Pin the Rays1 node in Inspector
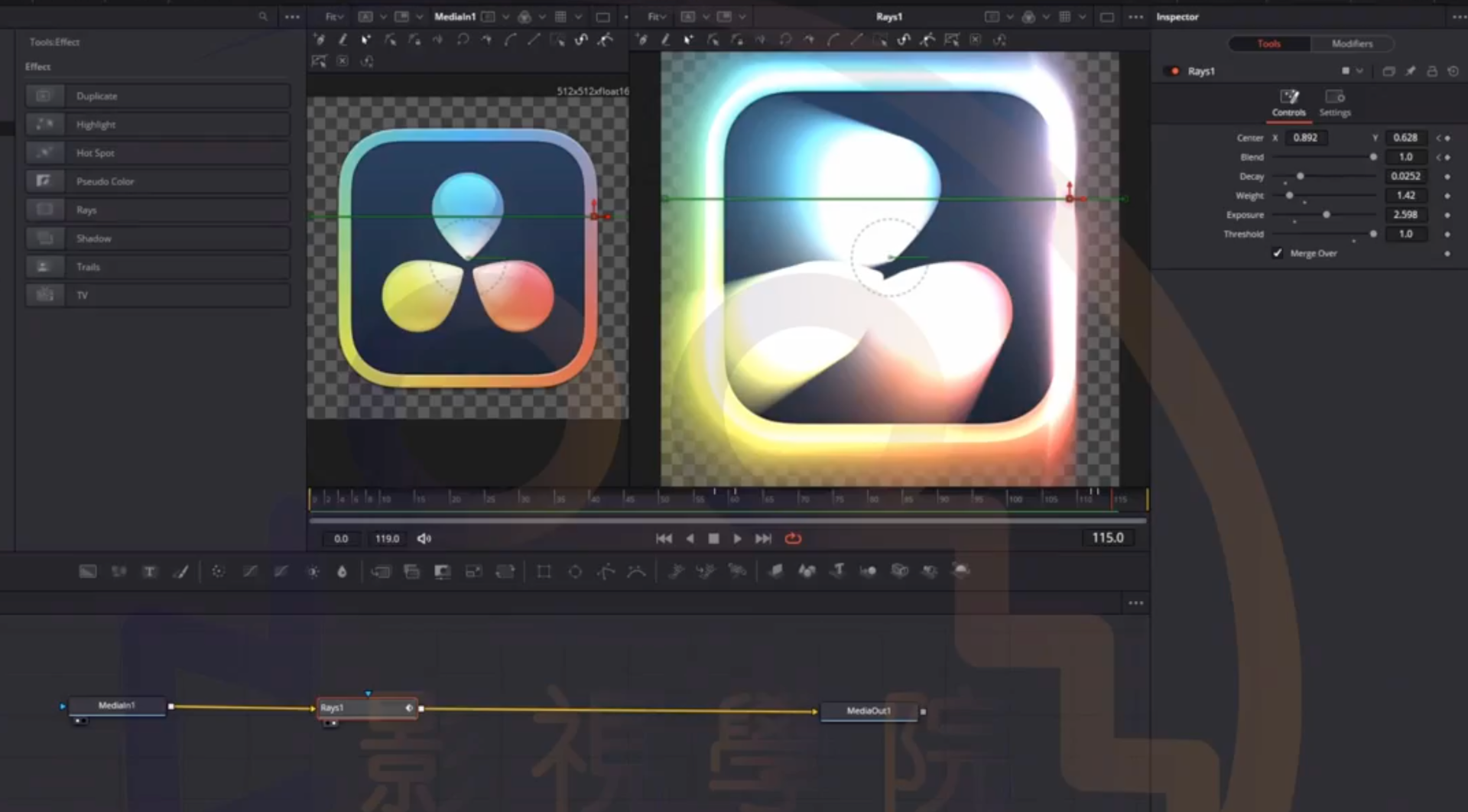The width and height of the screenshot is (1468, 812). tap(1411, 71)
